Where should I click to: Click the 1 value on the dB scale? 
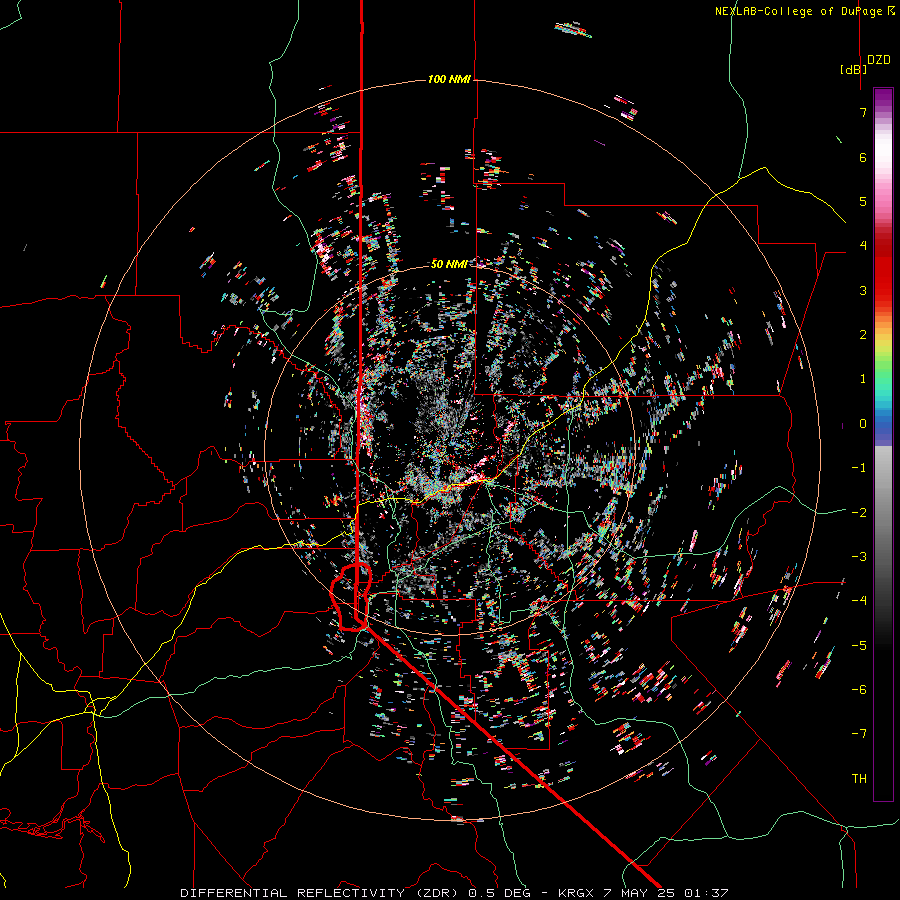[863, 379]
